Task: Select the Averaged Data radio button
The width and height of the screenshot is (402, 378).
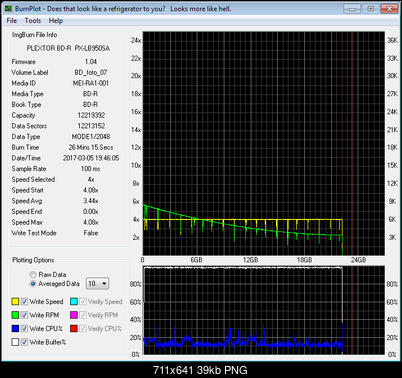Action: pos(33,284)
